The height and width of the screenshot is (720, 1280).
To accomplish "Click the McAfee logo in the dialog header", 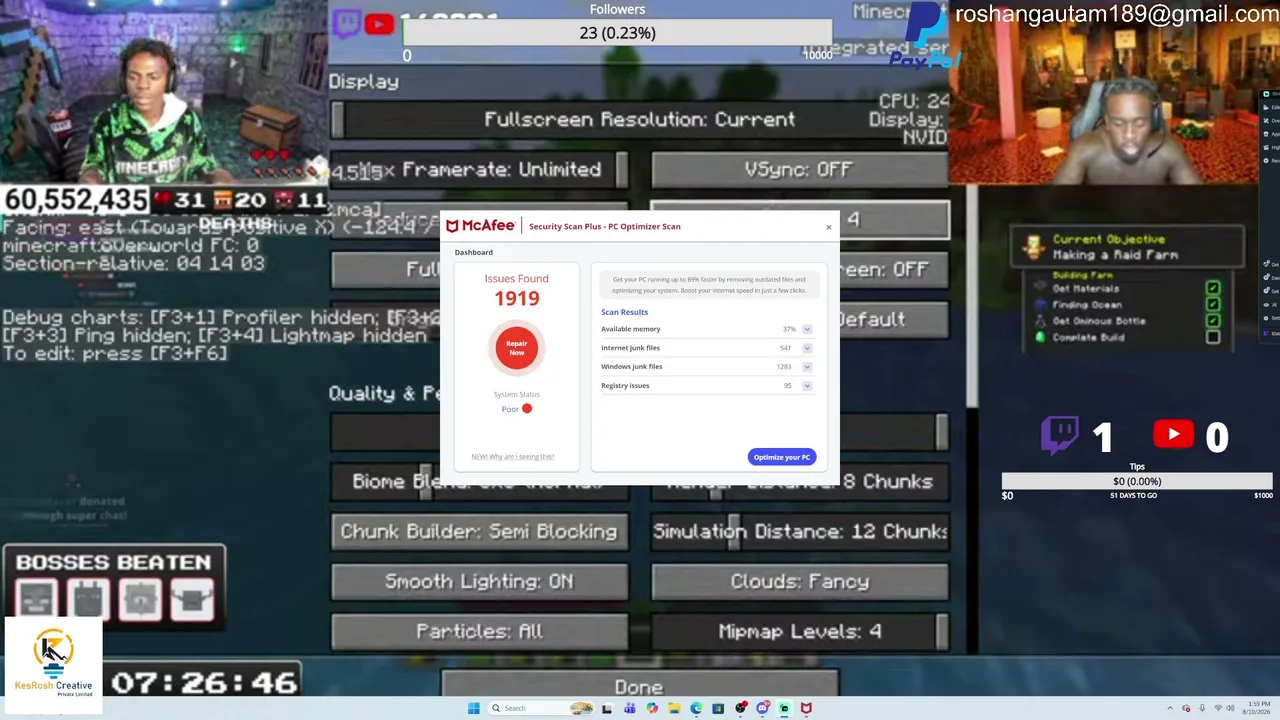I will pos(480,226).
